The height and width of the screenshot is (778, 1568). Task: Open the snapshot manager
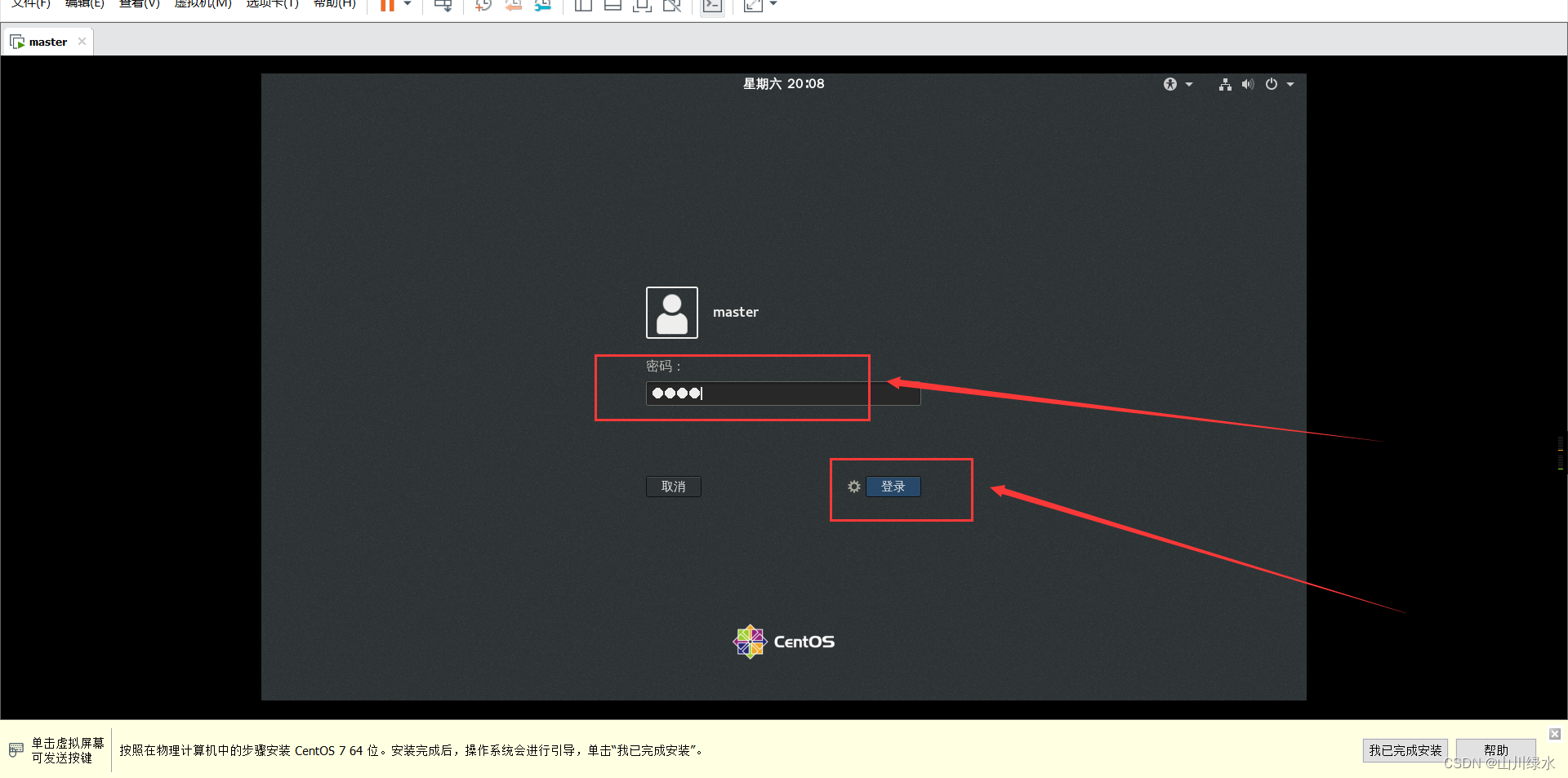542,6
